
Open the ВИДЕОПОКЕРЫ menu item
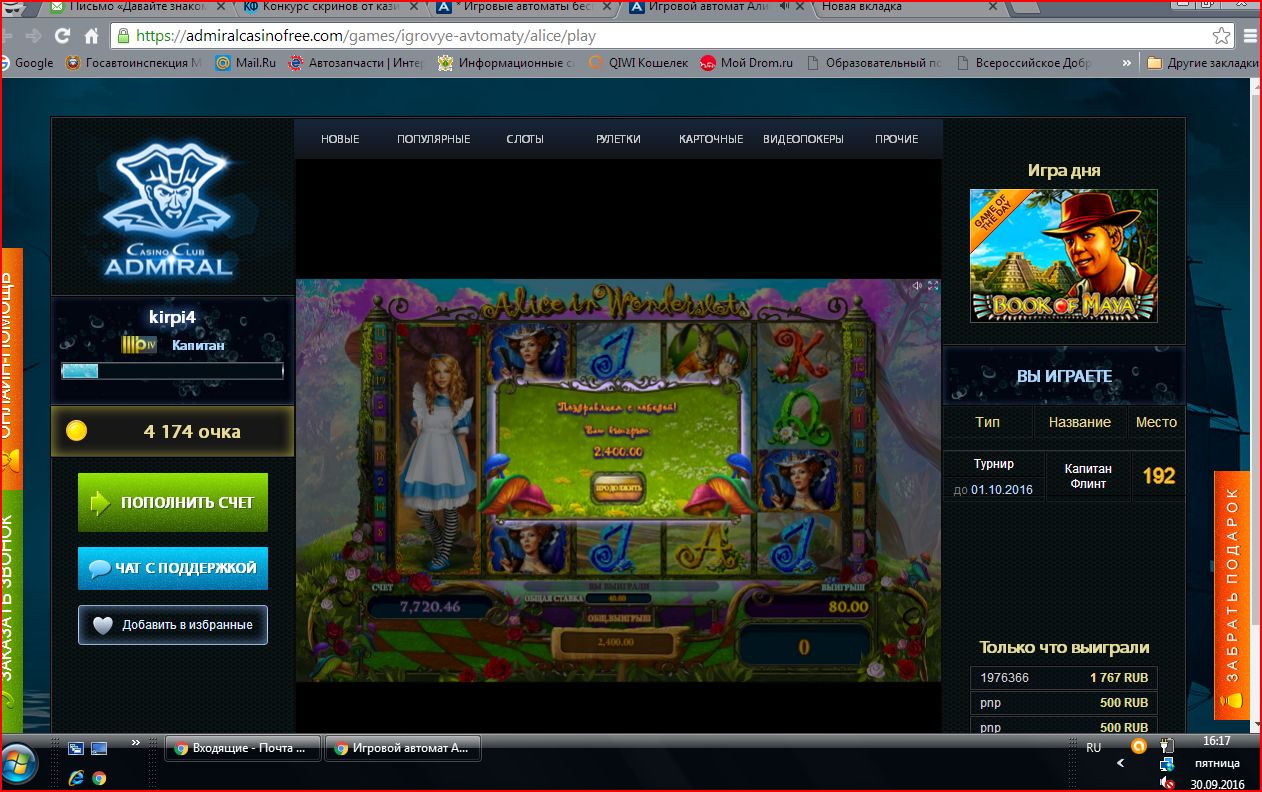[x=803, y=139]
